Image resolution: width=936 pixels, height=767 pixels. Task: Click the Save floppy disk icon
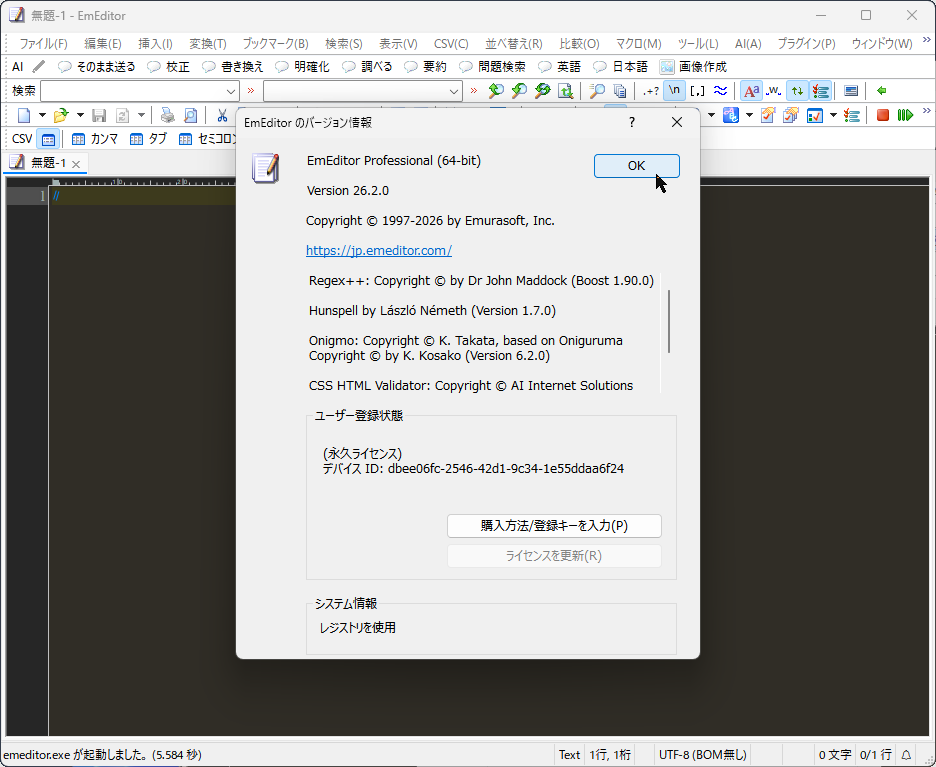[x=99, y=115]
